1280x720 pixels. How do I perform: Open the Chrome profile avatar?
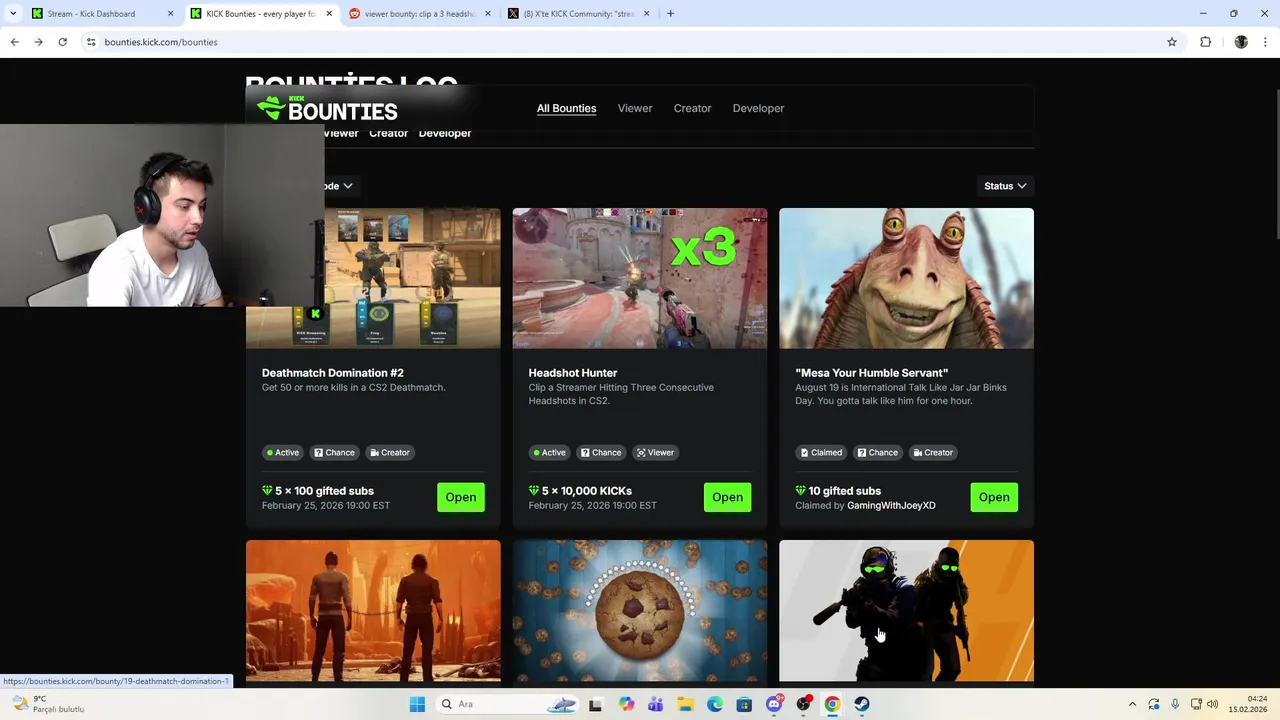[x=1241, y=42]
